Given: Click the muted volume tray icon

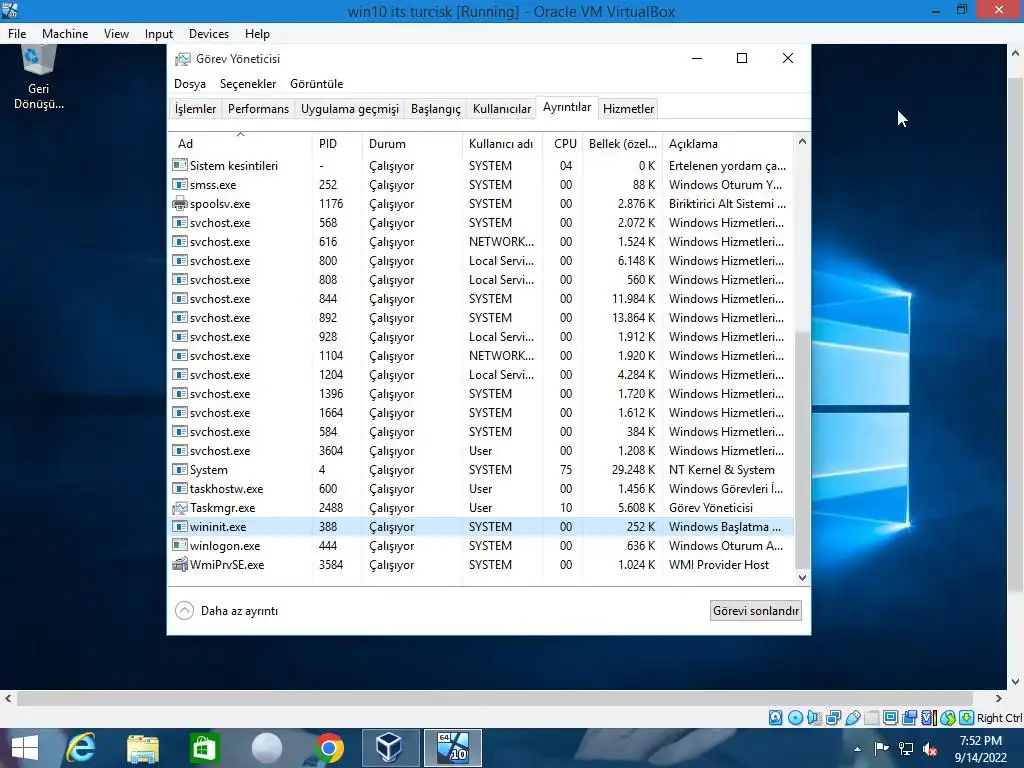Looking at the screenshot, I should pos(930,749).
